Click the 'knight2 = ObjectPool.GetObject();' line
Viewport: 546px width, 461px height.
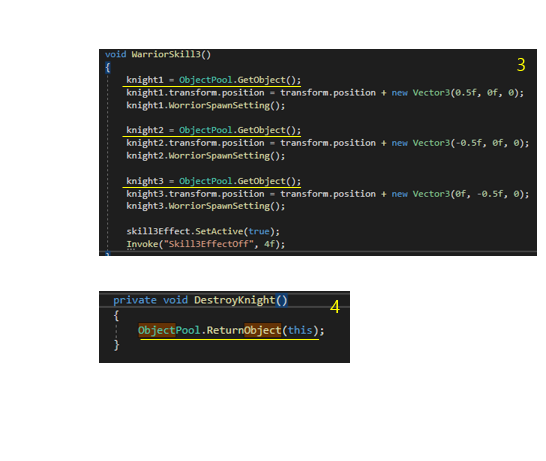[213, 130]
